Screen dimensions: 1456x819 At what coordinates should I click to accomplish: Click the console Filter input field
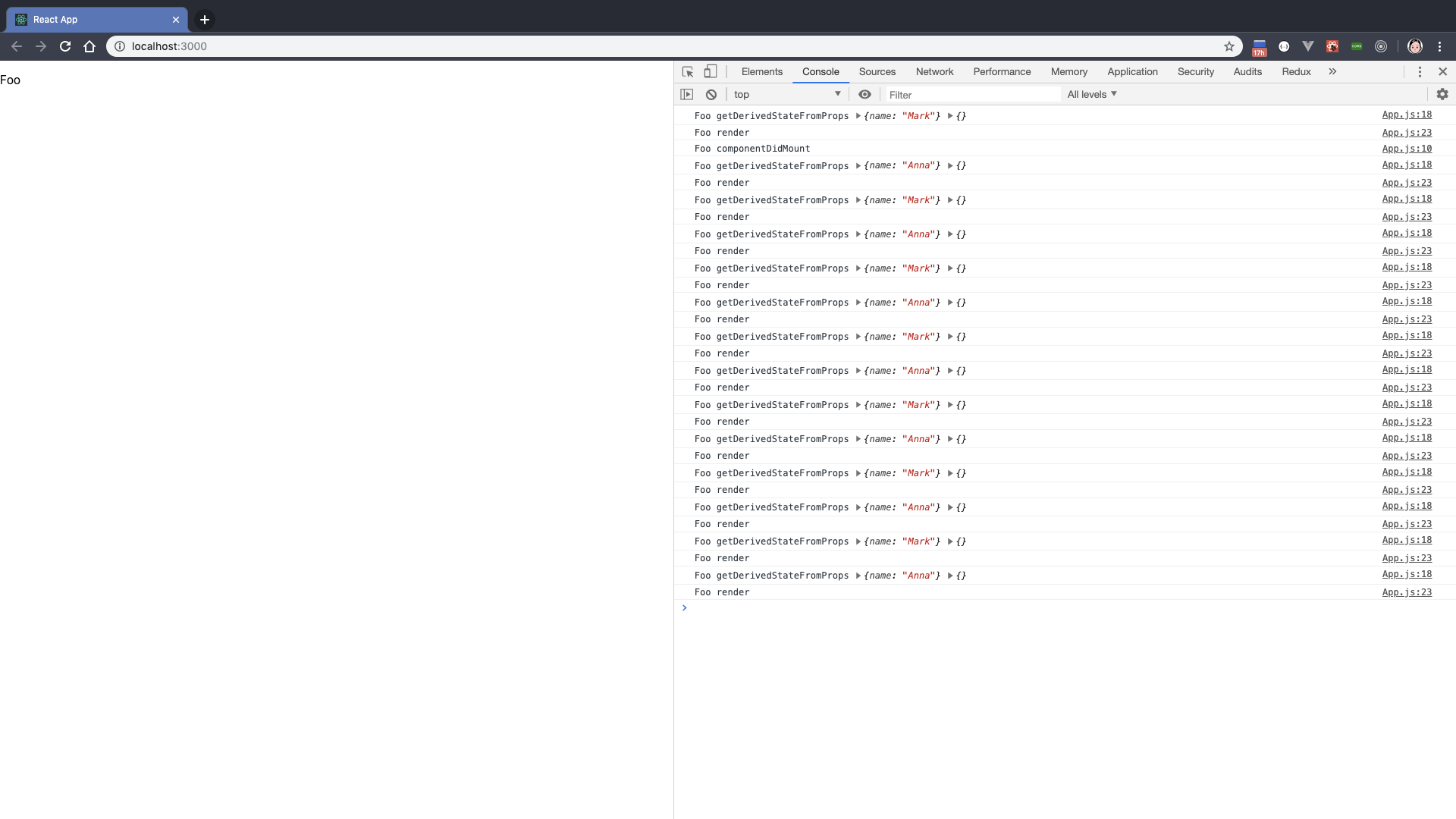[973, 95]
